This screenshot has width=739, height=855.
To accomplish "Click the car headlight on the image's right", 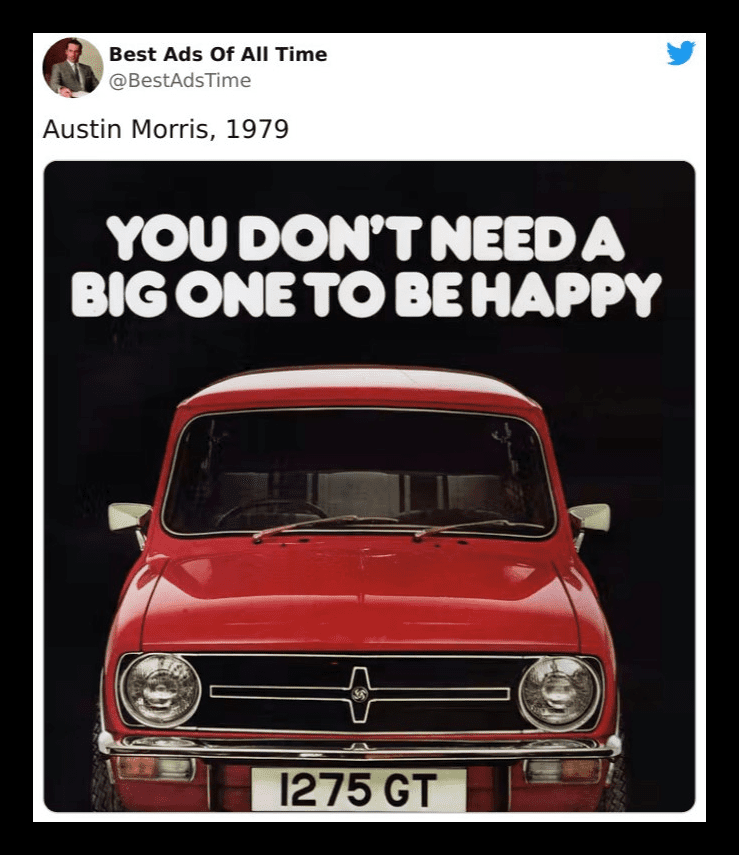I will 559,693.
